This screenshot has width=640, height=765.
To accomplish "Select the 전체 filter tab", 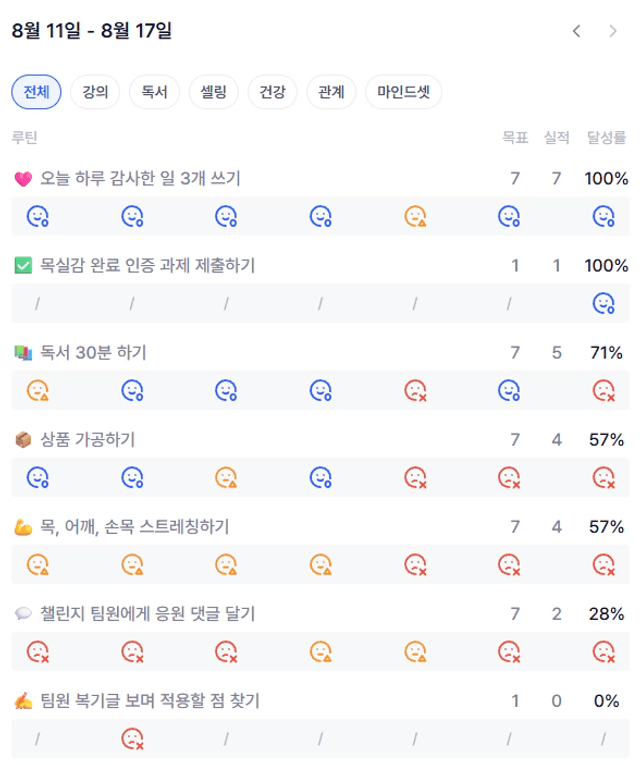I will coord(37,92).
